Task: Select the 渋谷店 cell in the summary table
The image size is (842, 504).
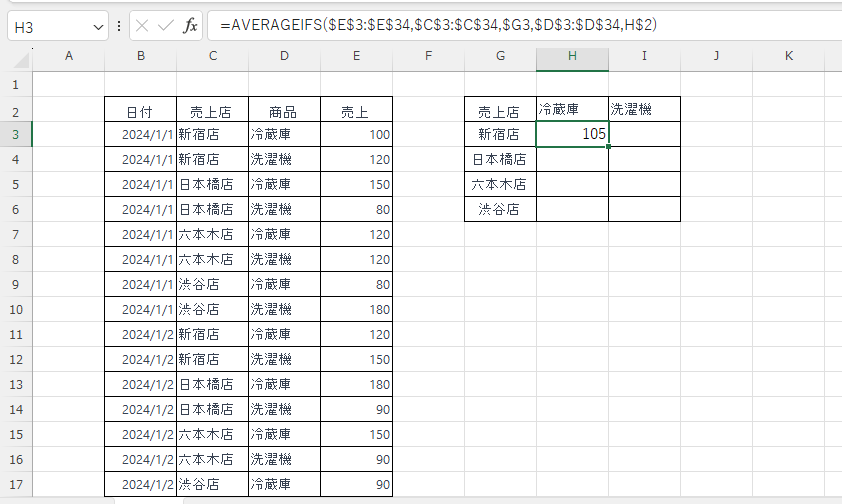Action: 500,209
